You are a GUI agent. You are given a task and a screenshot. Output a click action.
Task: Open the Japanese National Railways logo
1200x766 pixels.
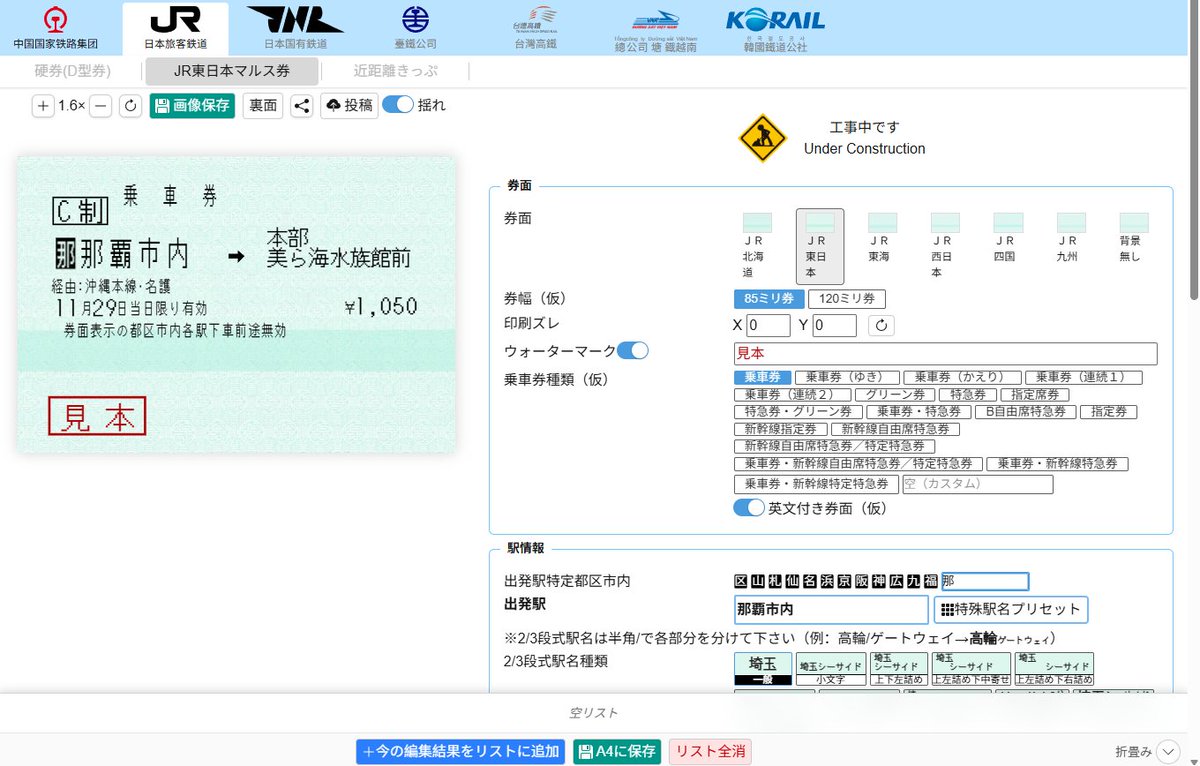click(295, 28)
